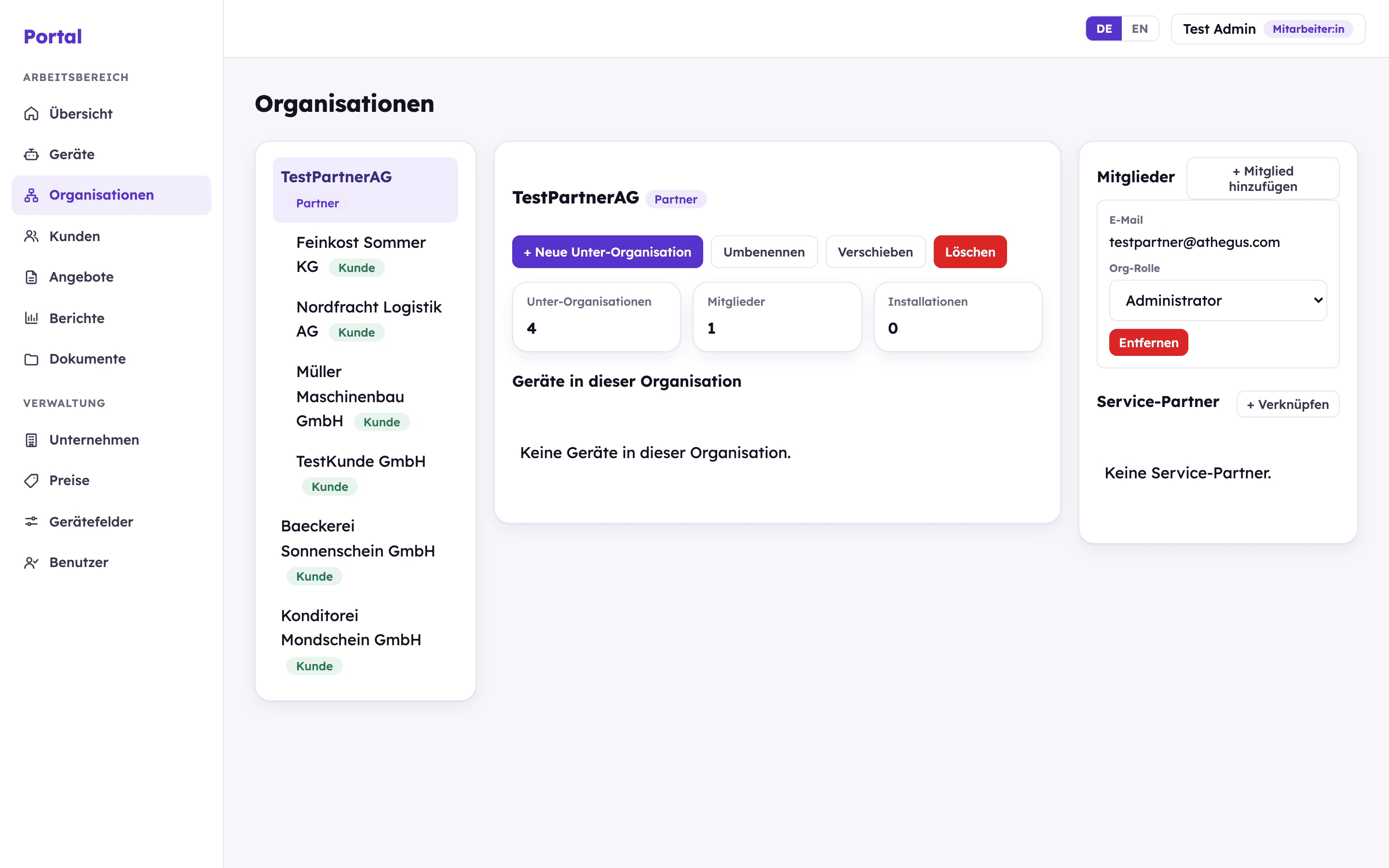The width and height of the screenshot is (1389, 868).
Task: Switch language to EN
Action: [1139, 29]
